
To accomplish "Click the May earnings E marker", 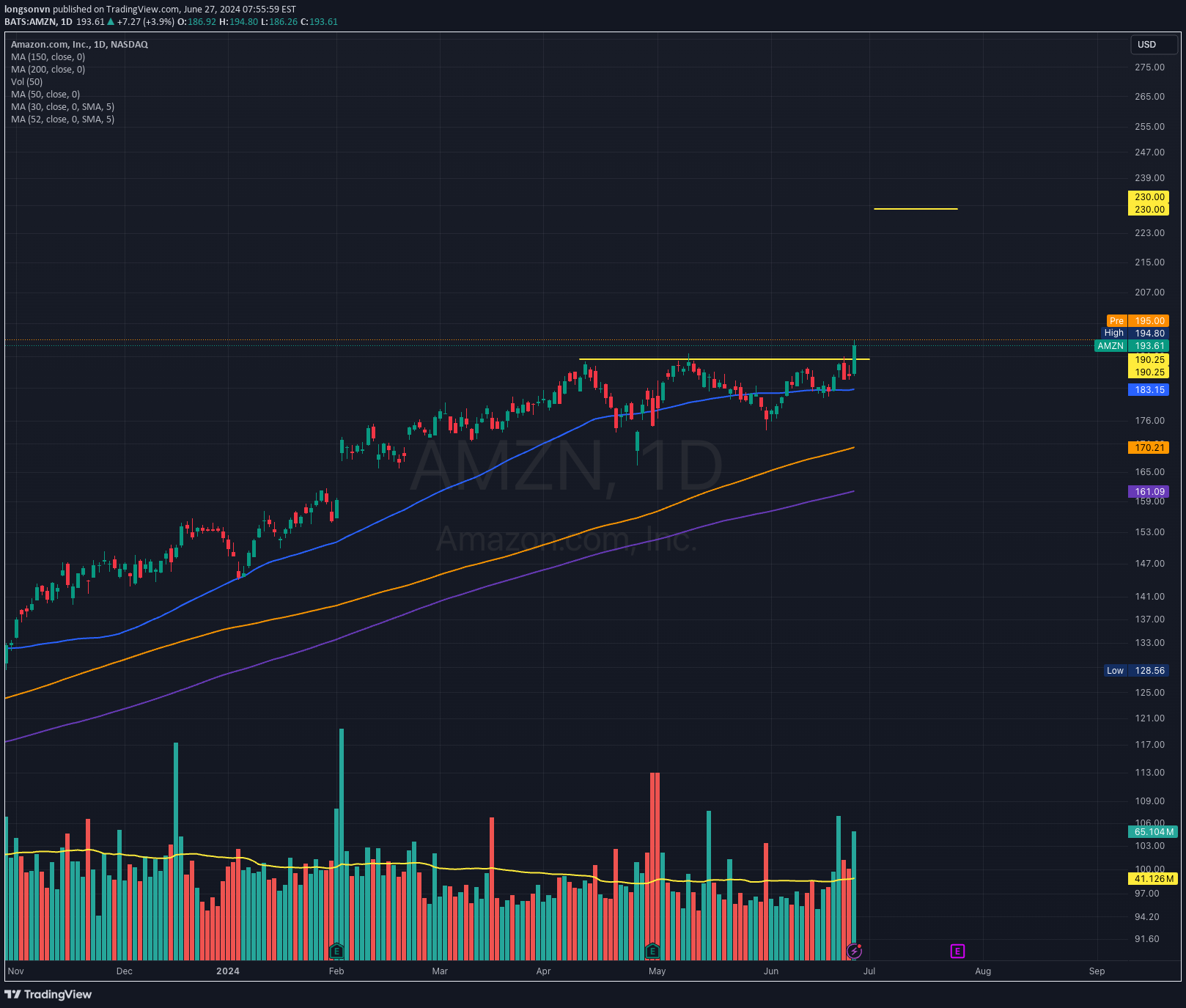I will point(652,951).
